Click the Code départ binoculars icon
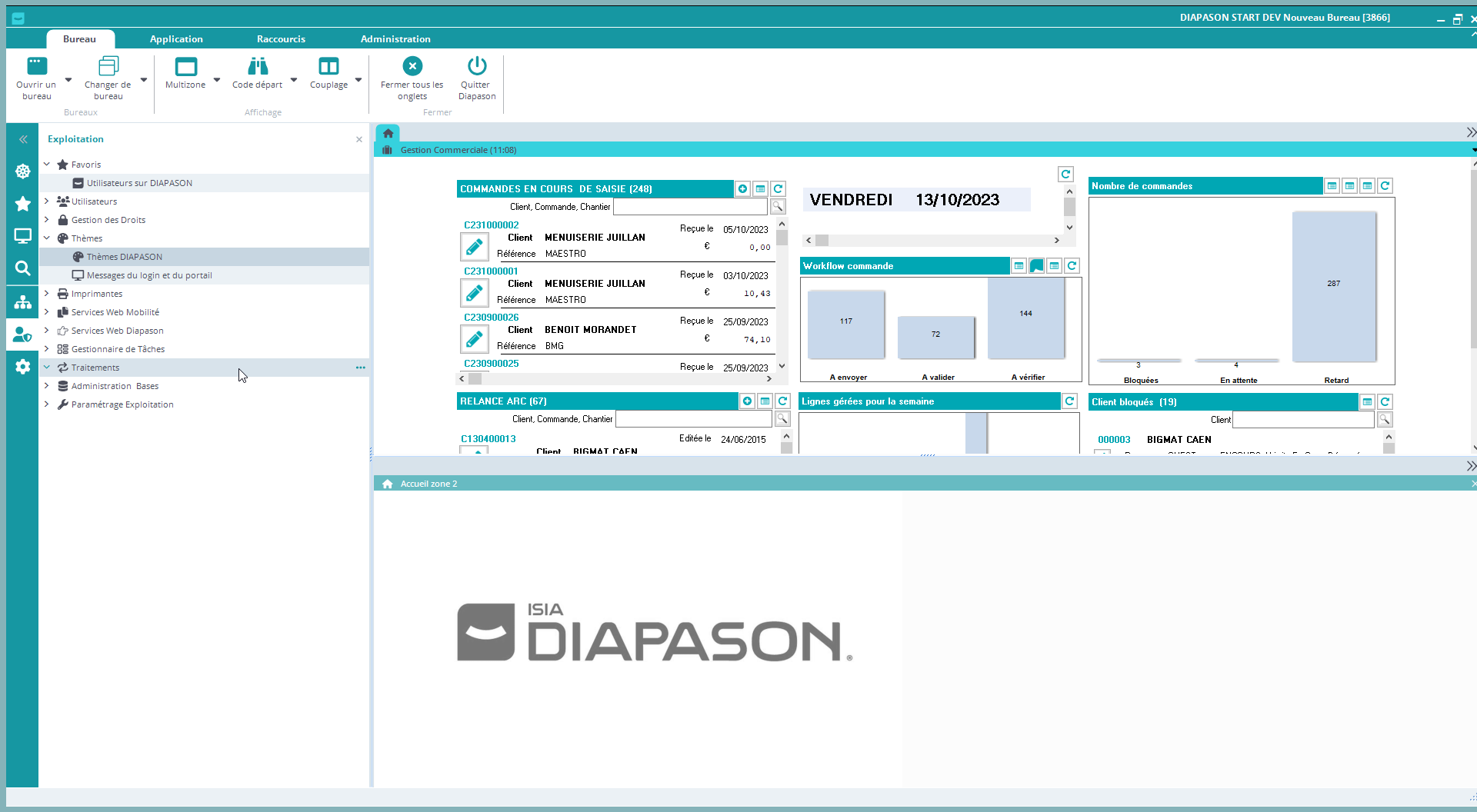The width and height of the screenshot is (1477, 812). (x=258, y=67)
